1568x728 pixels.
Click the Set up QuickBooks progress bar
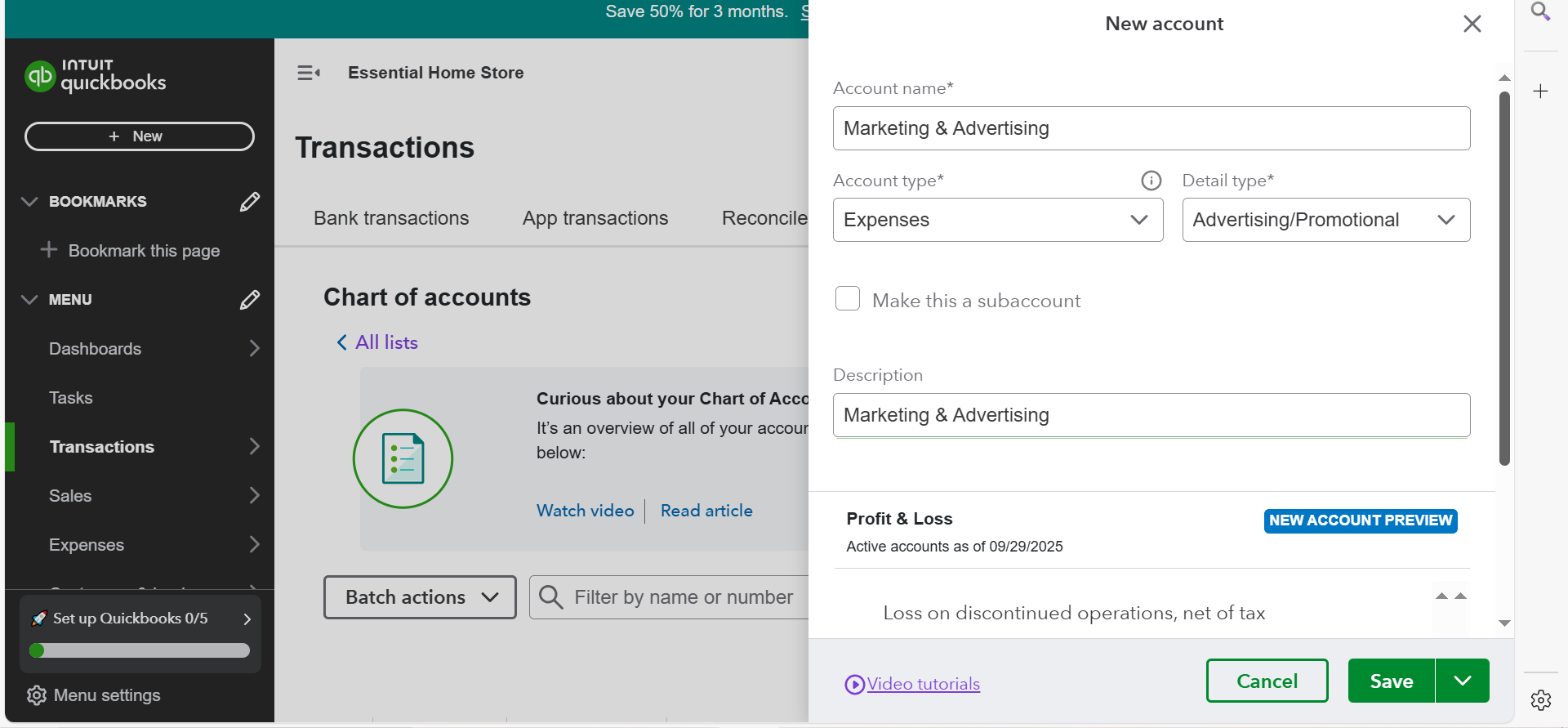(140, 650)
